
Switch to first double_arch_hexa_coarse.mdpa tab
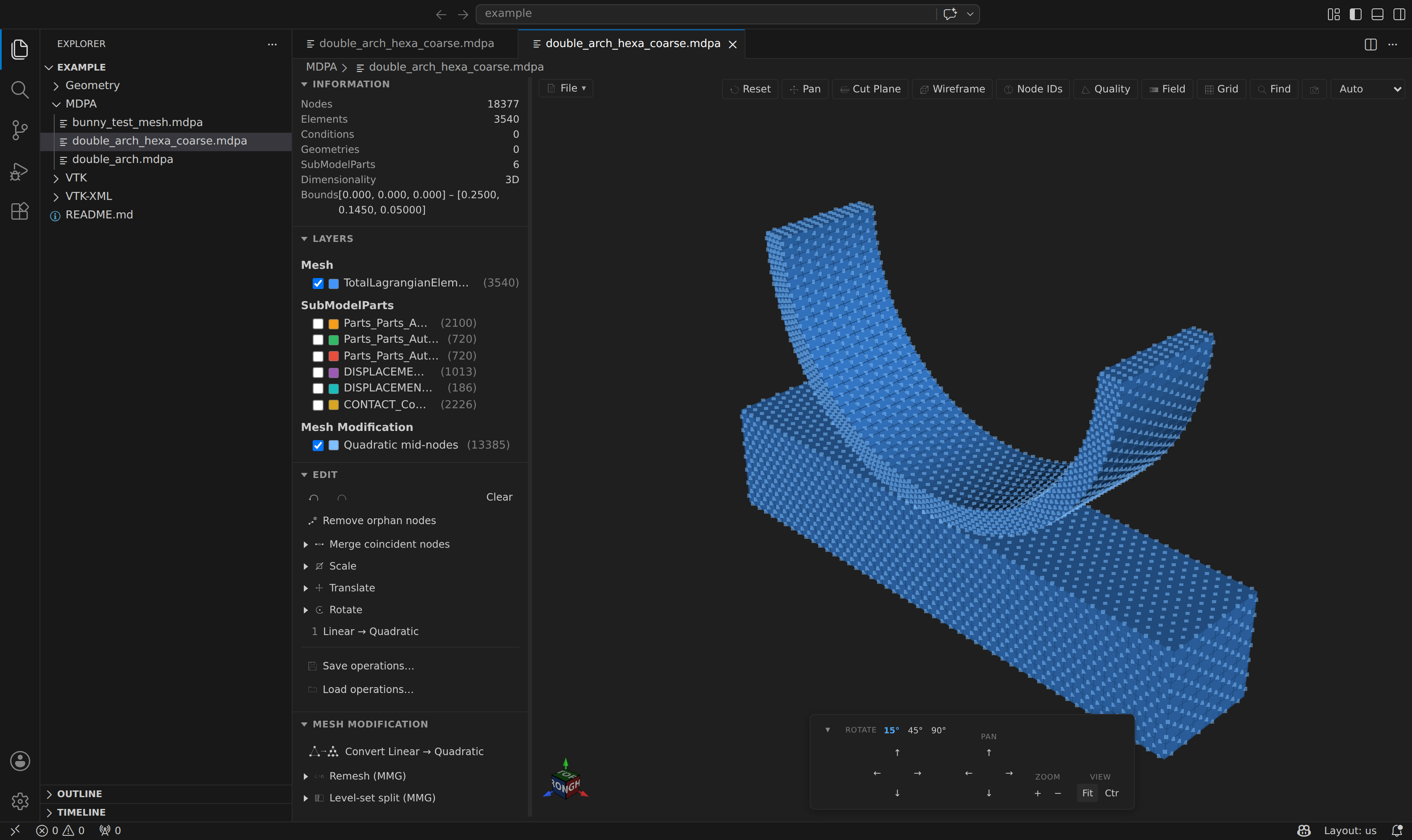[405, 44]
